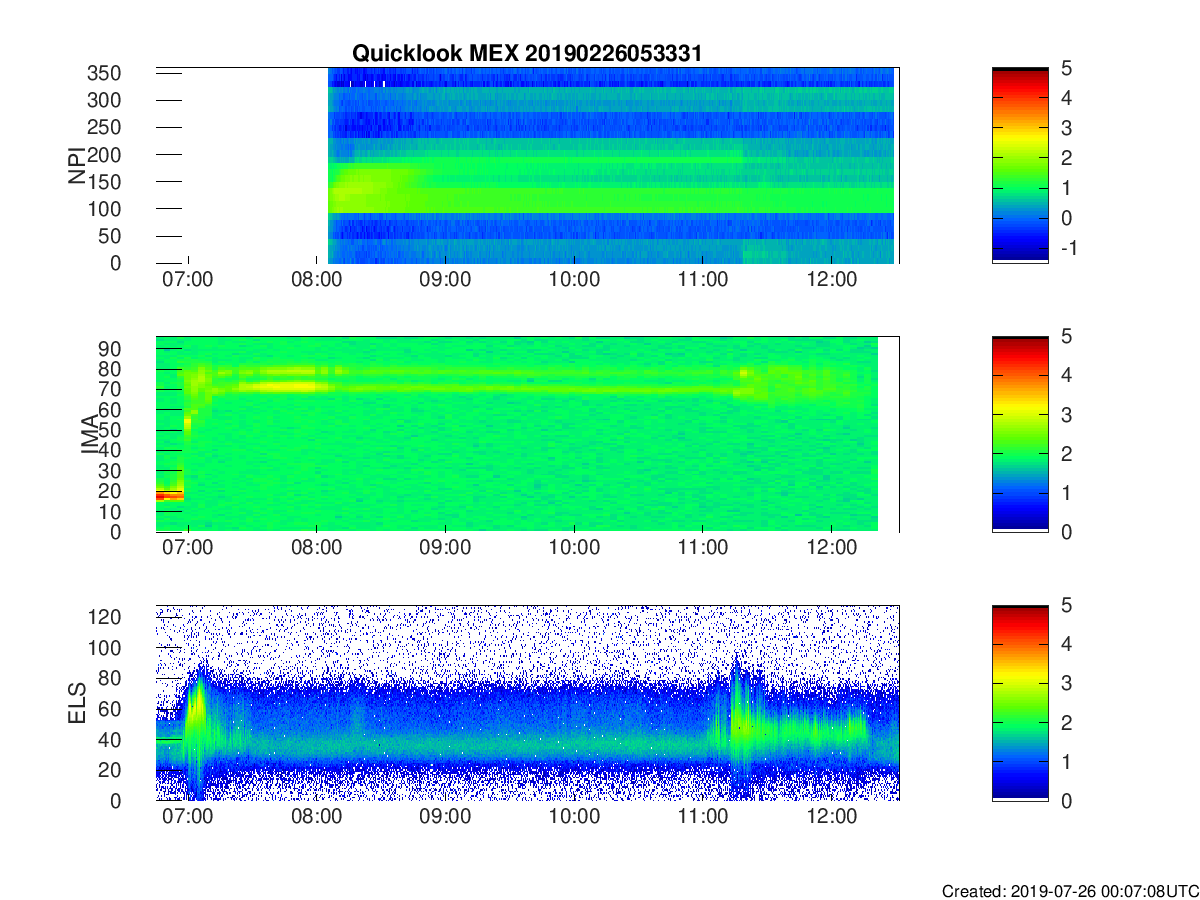Click the 09:00 label under ELS plot

coord(445,817)
